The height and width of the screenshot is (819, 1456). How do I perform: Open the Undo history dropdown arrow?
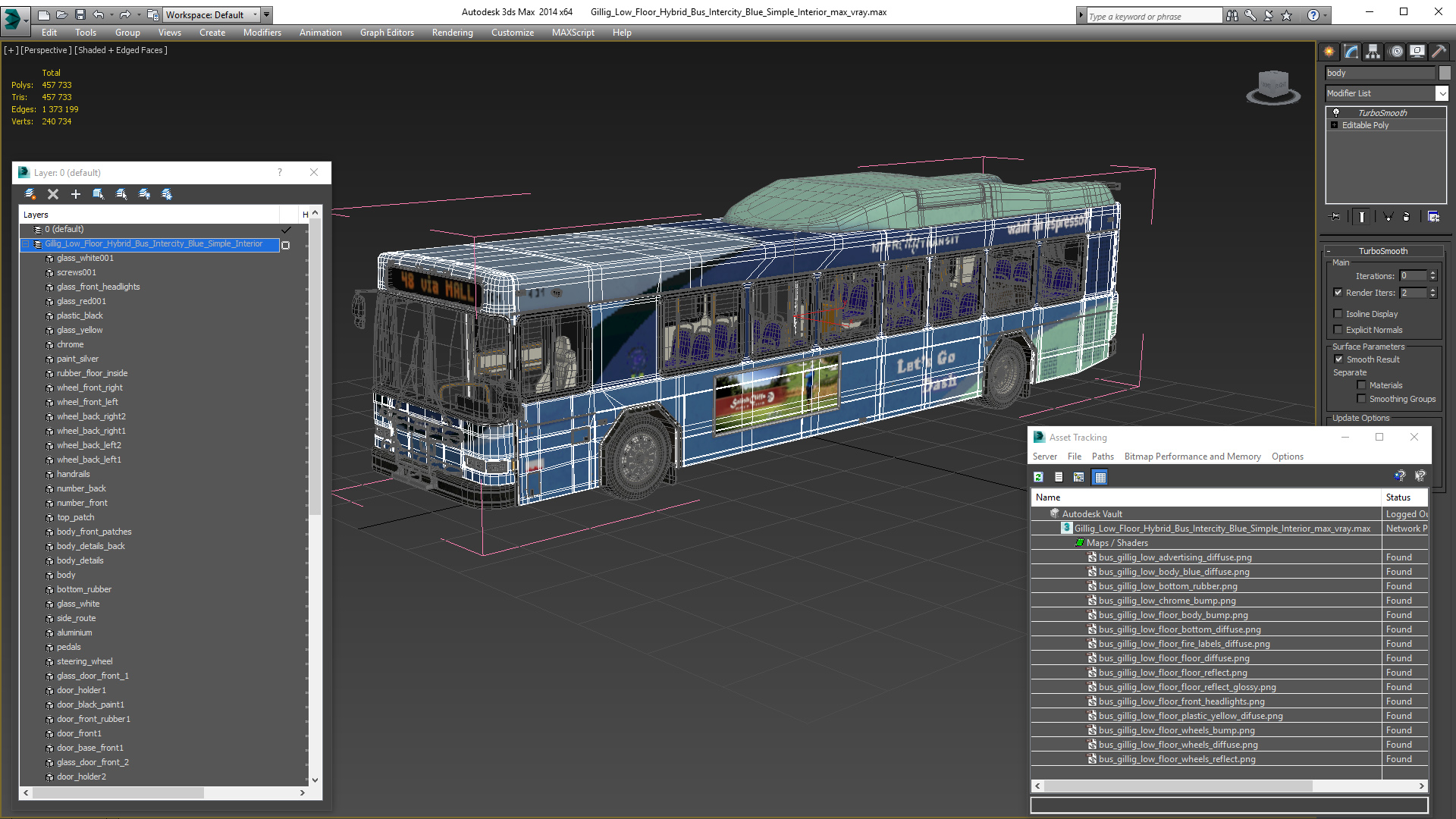click(x=111, y=14)
